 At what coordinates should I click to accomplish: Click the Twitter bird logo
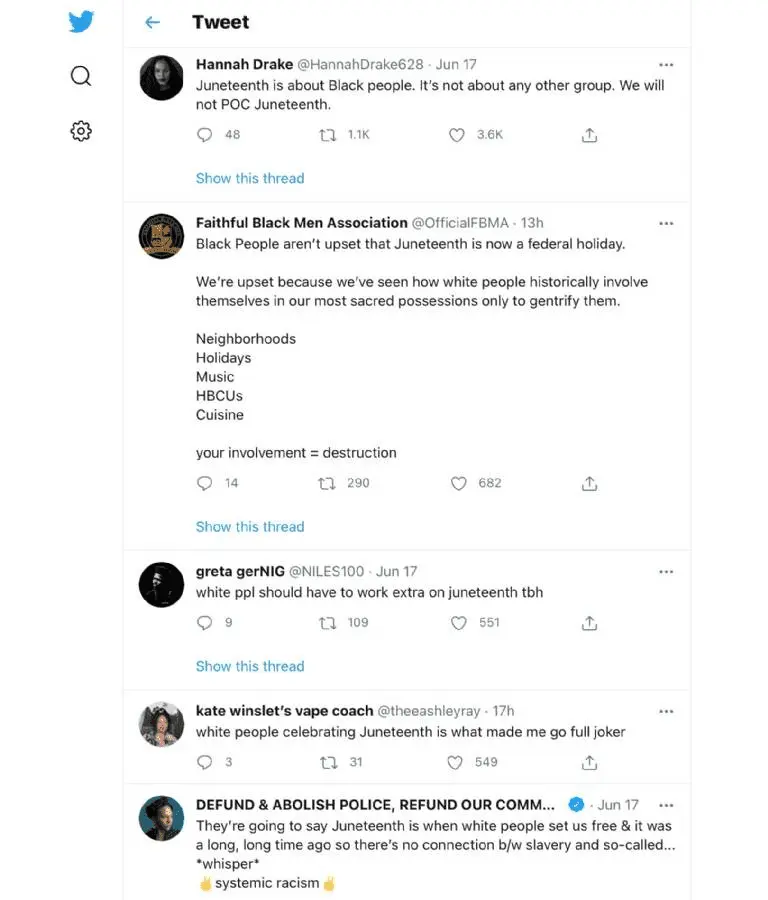click(81, 21)
